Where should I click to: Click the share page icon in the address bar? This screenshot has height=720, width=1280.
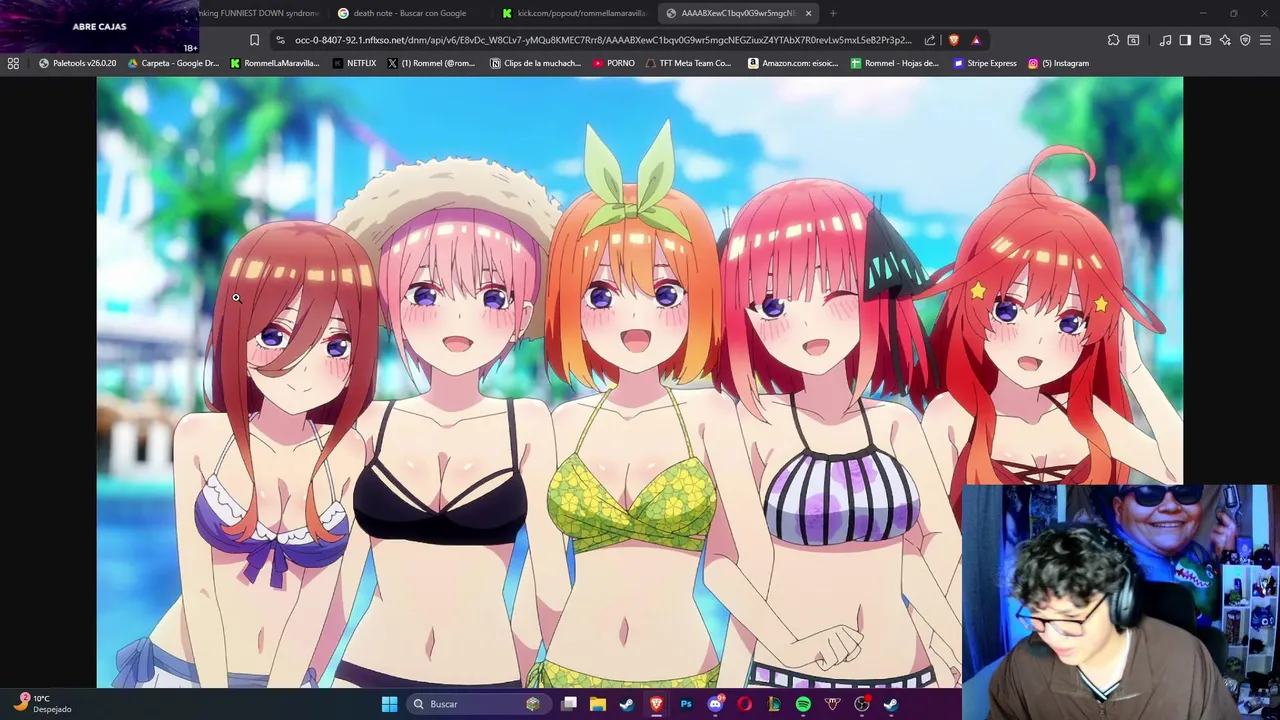930,40
